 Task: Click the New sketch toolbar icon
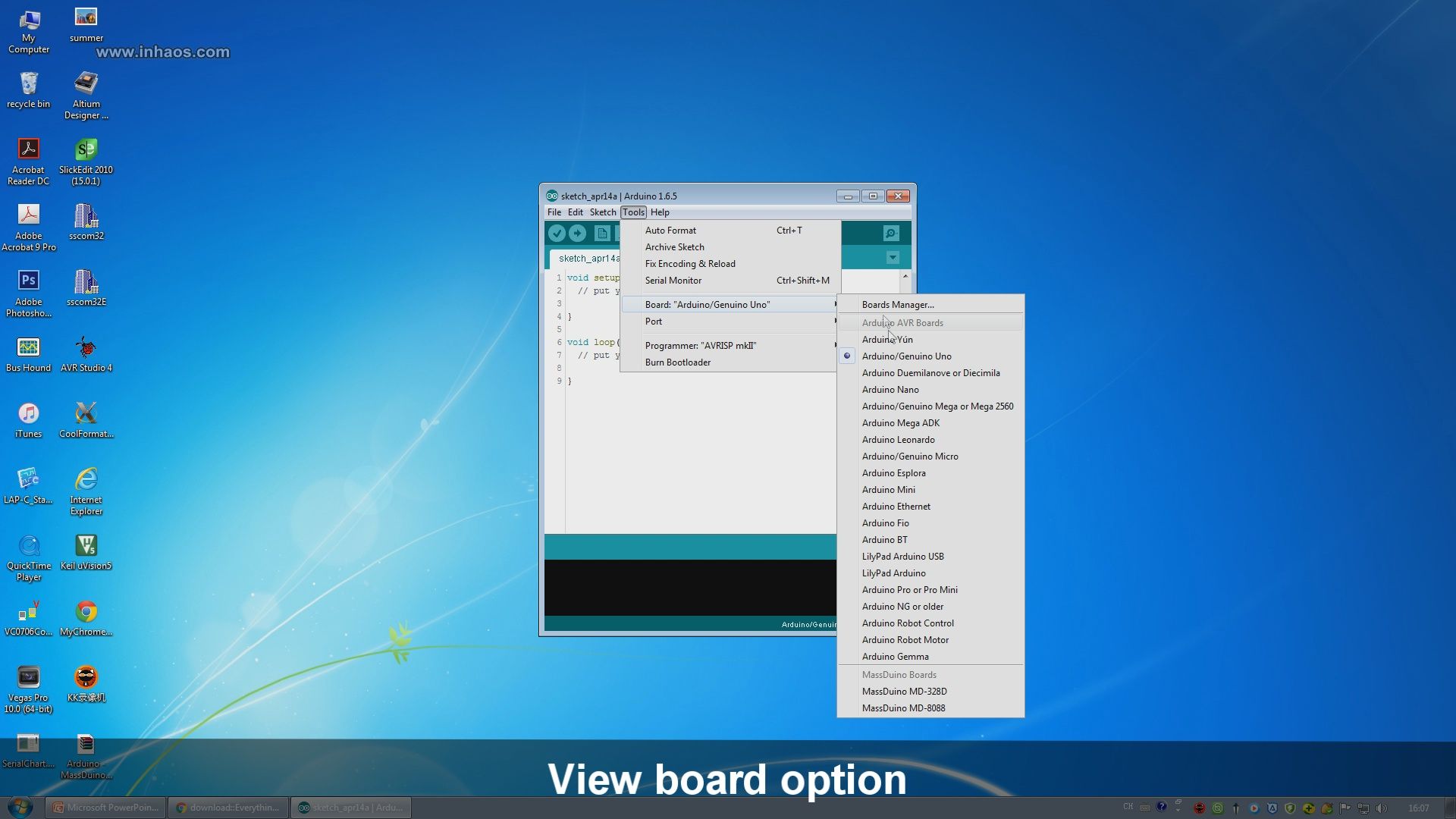602,234
